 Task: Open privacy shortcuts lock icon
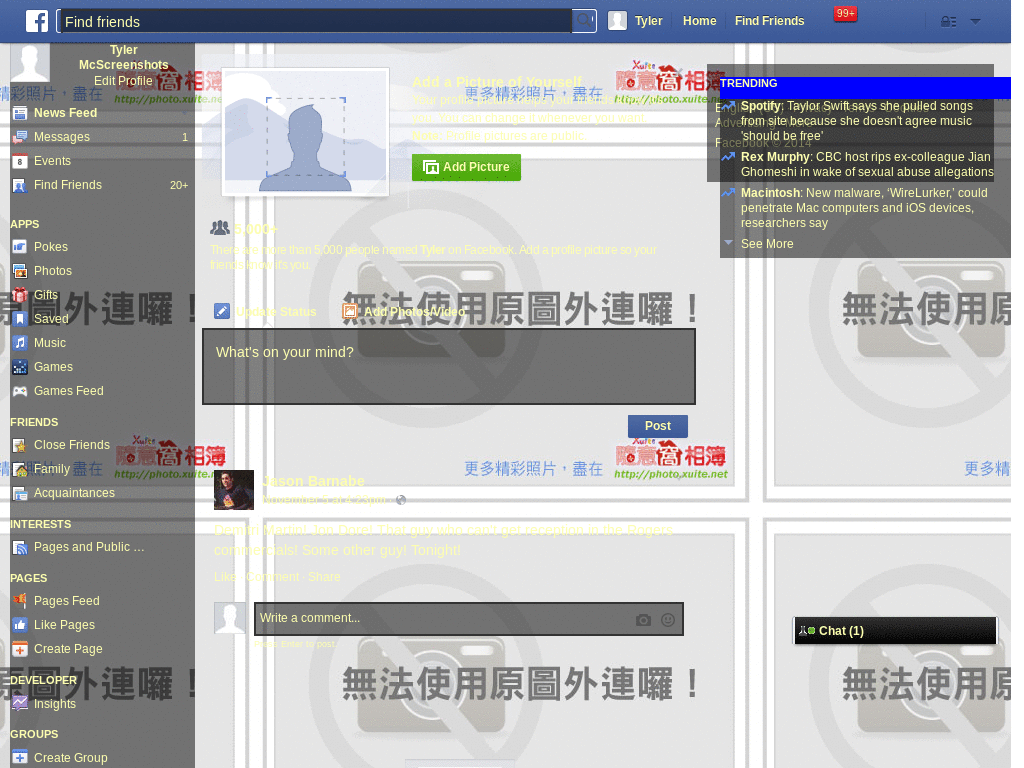point(948,22)
